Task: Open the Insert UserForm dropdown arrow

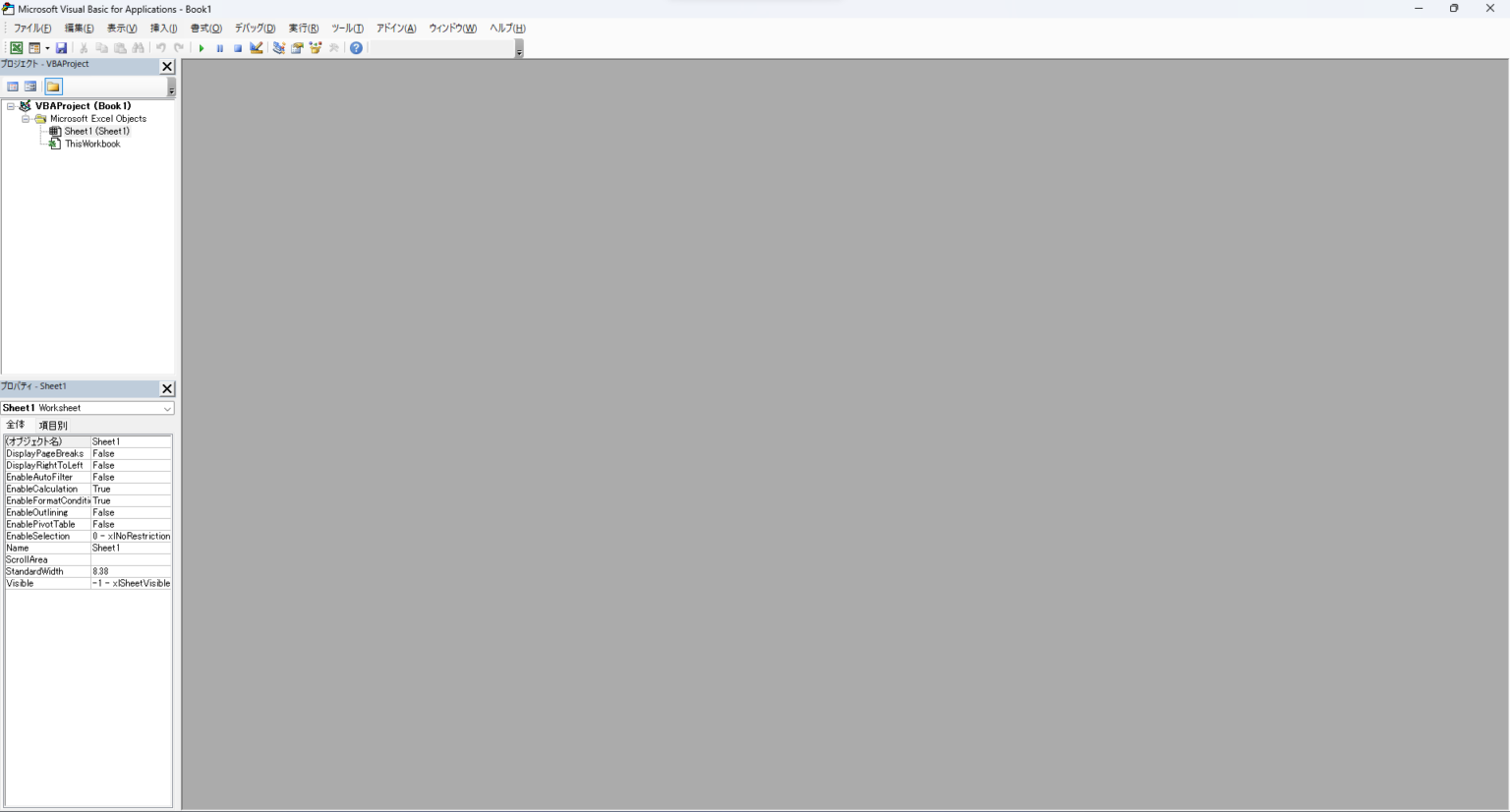Action: tap(46, 47)
